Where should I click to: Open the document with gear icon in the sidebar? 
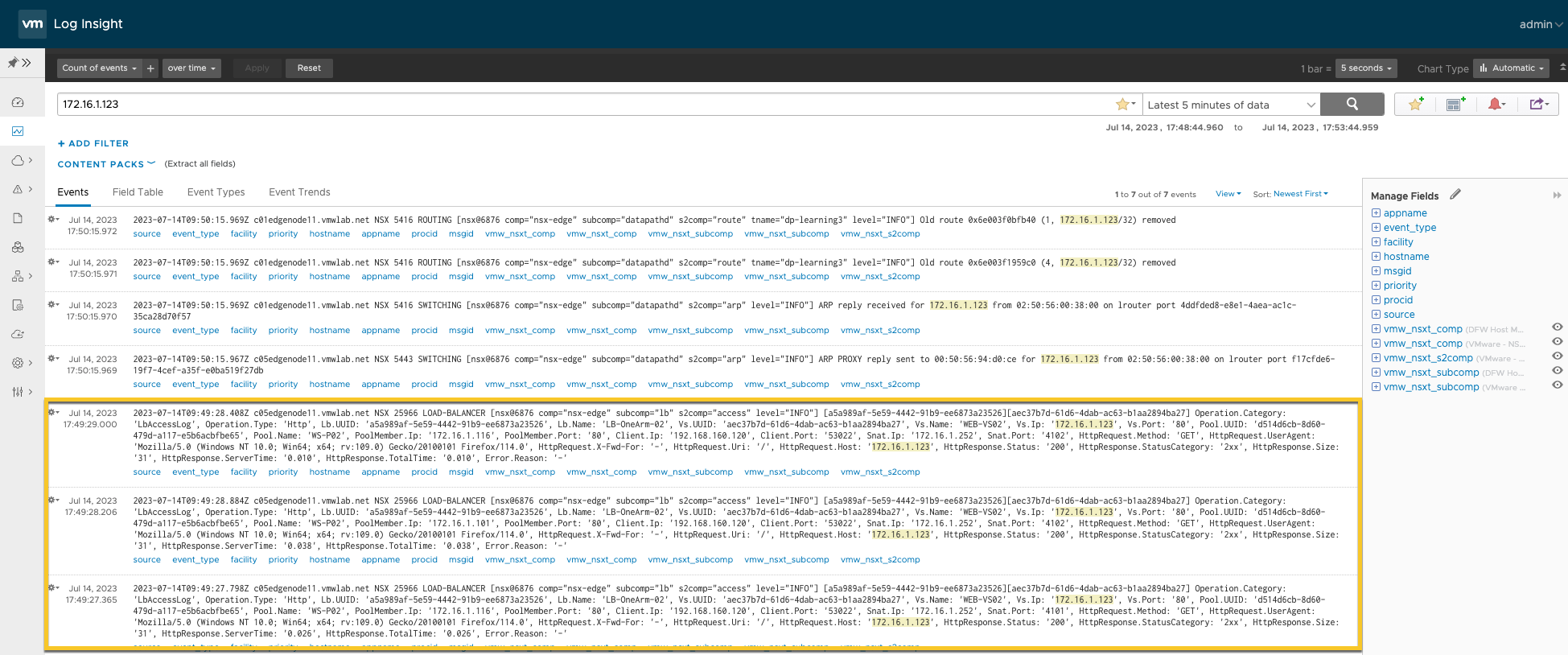tap(18, 305)
